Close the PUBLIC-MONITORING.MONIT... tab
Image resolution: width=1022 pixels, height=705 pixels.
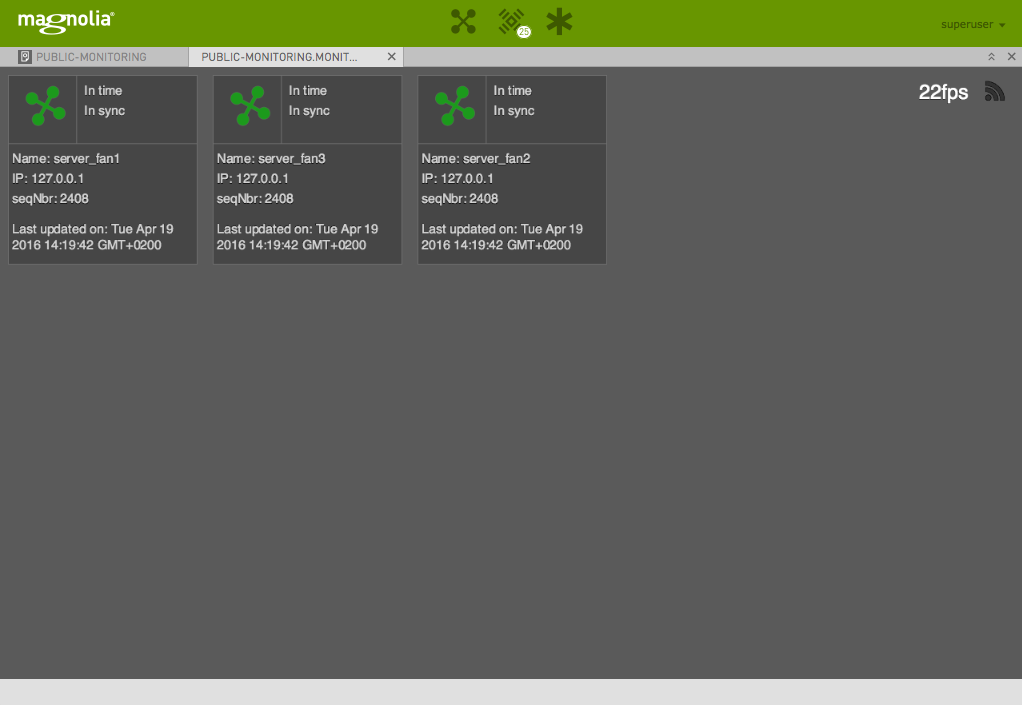tap(392, 57)
